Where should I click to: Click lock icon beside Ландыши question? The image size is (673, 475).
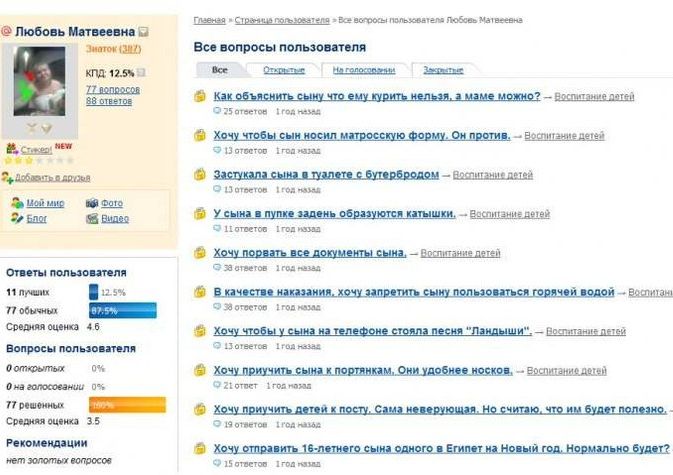click(199, 331)
